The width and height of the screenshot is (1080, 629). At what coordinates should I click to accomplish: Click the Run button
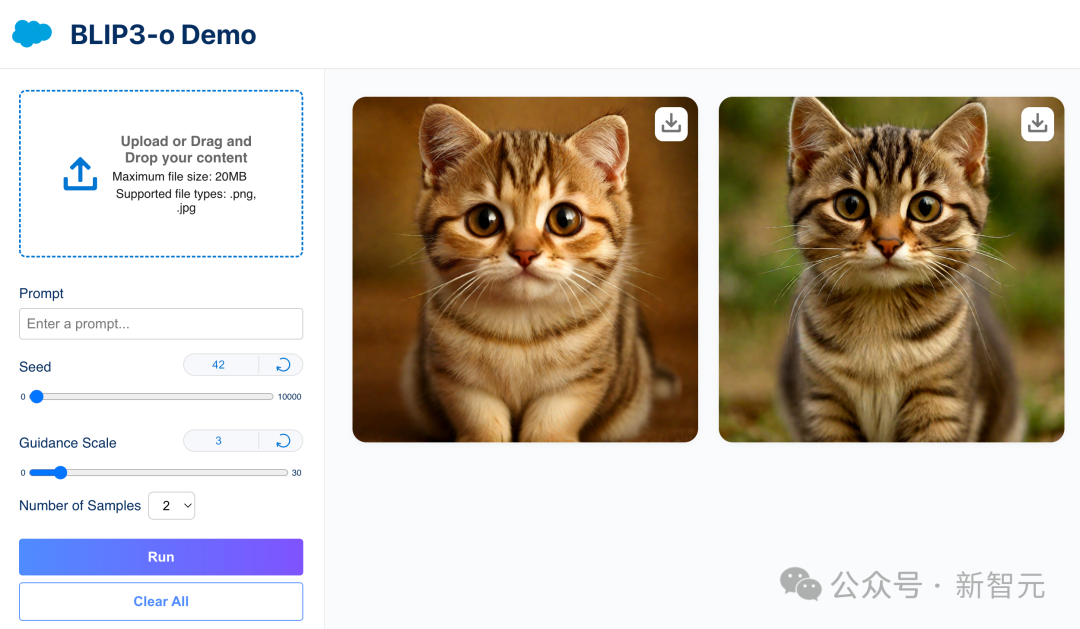coord(161,557)
